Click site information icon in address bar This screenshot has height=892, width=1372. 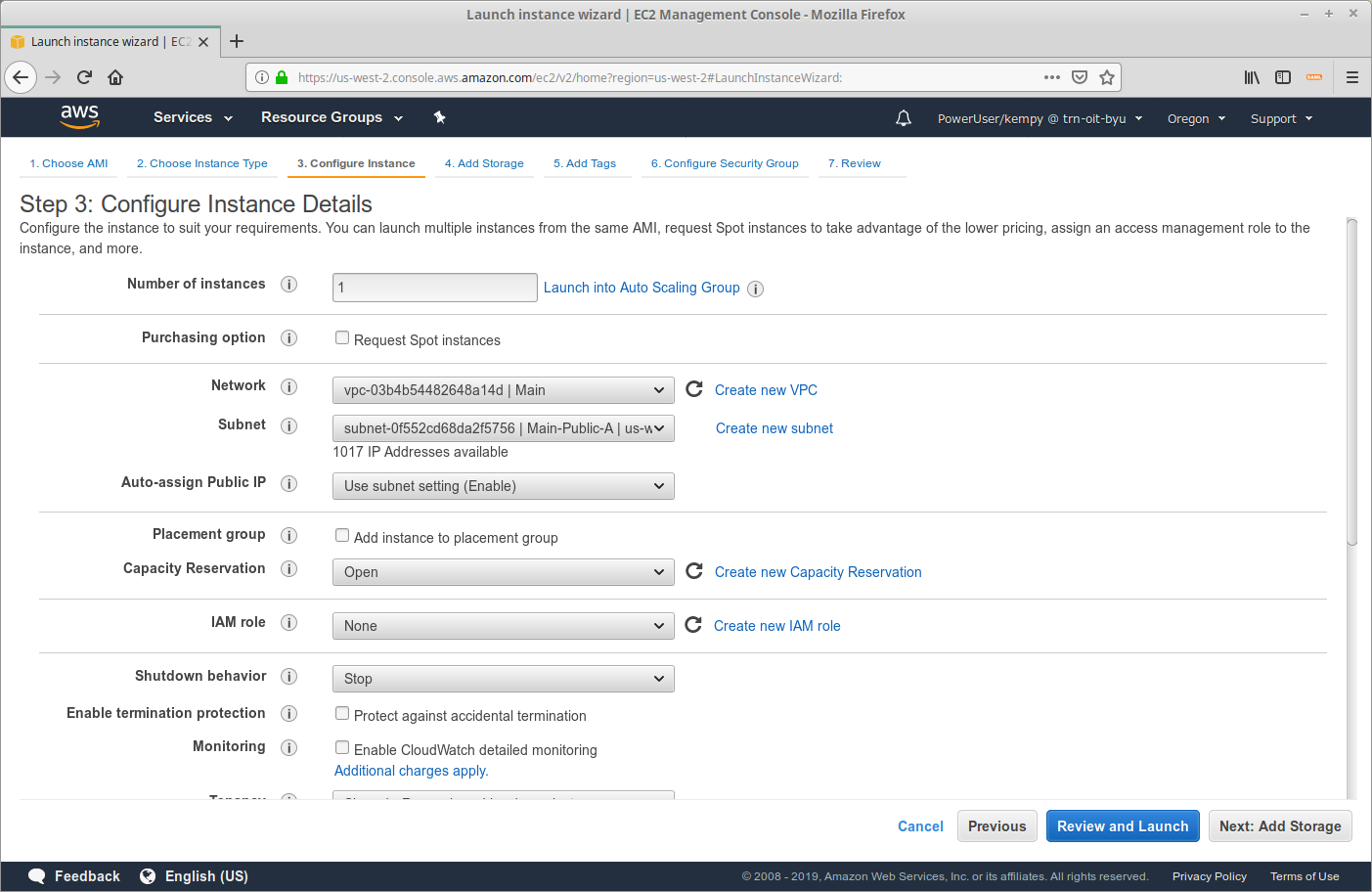pos(262,77)
